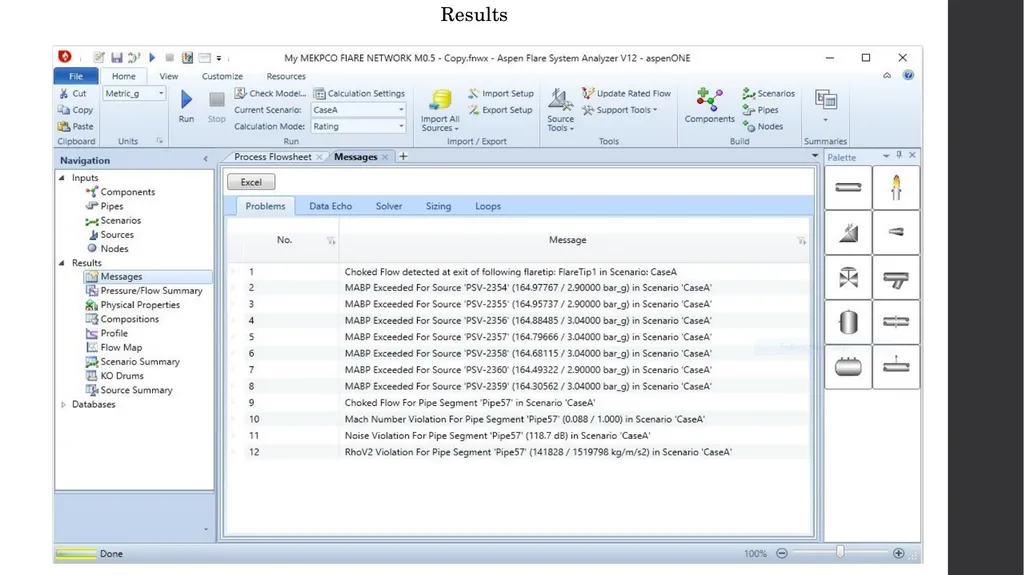
Task: Open the Calculation Mode Rating dropdown
Action: click(400, 126)
